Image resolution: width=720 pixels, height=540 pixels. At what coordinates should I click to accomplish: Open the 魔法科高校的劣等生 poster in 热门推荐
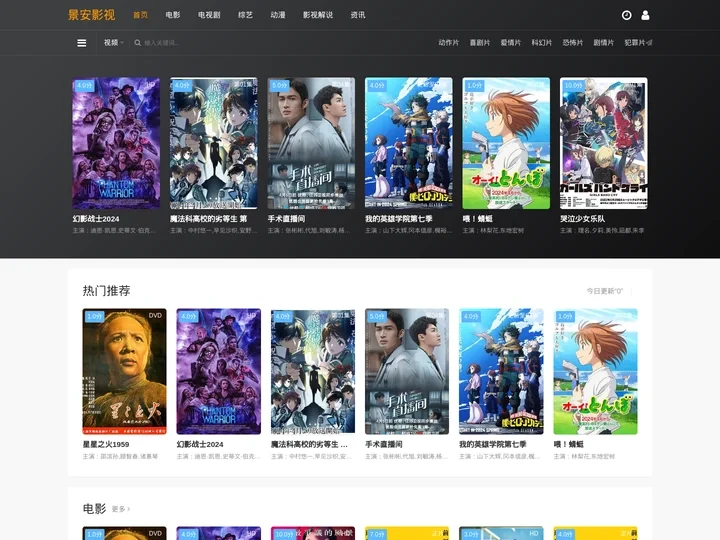313,371
